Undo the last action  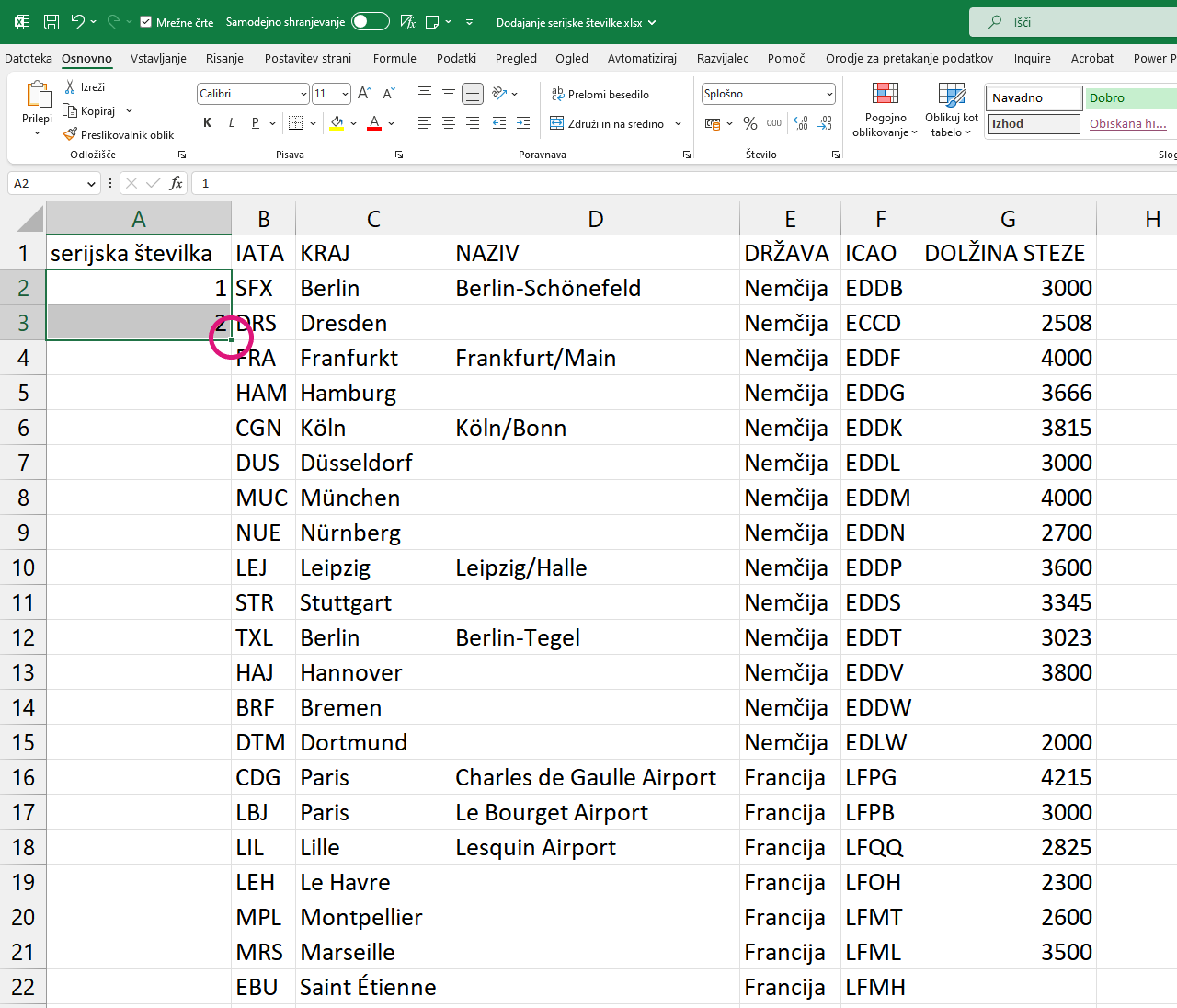(x=78, y=22)
